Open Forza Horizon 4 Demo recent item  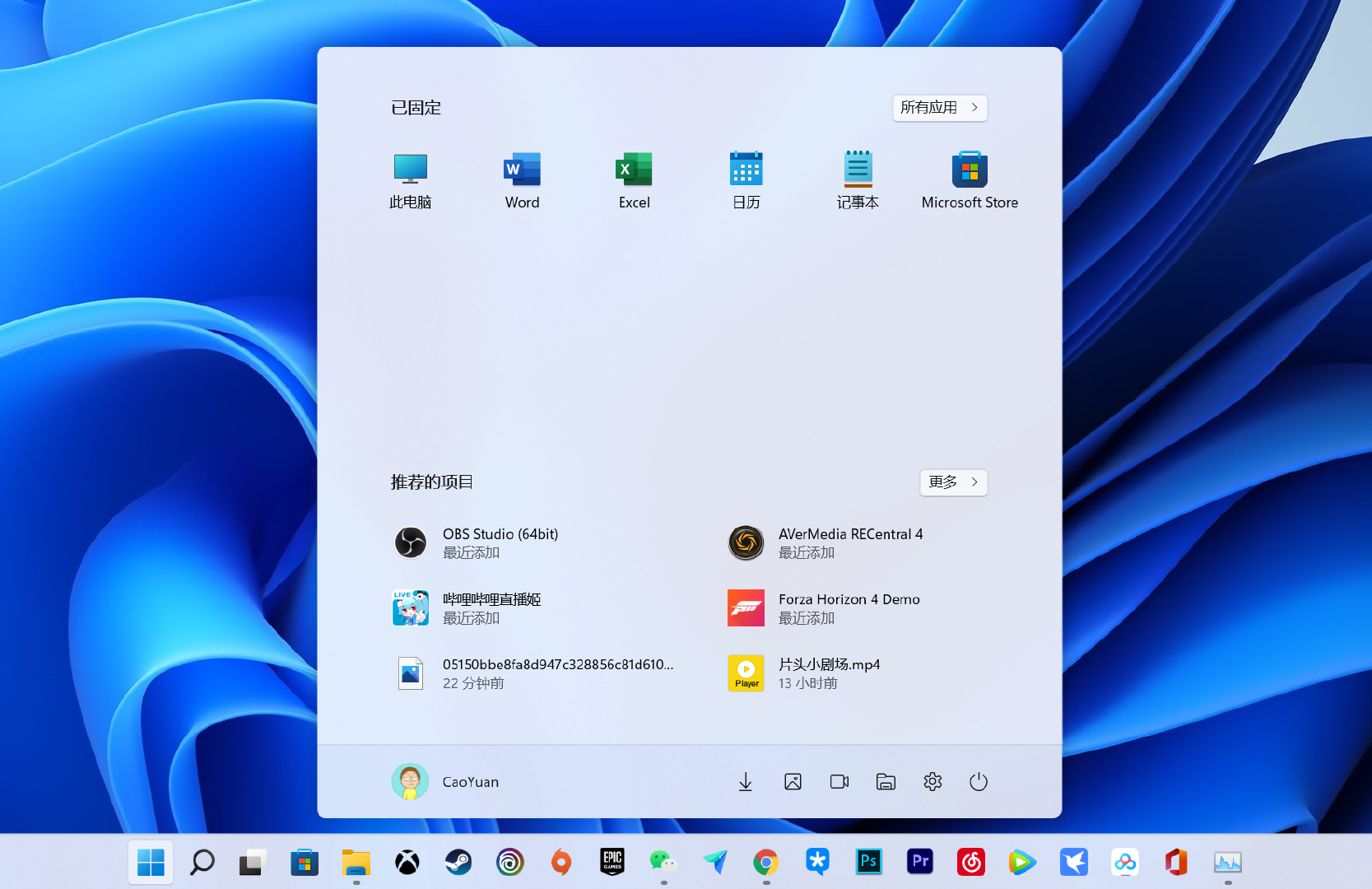849,607
